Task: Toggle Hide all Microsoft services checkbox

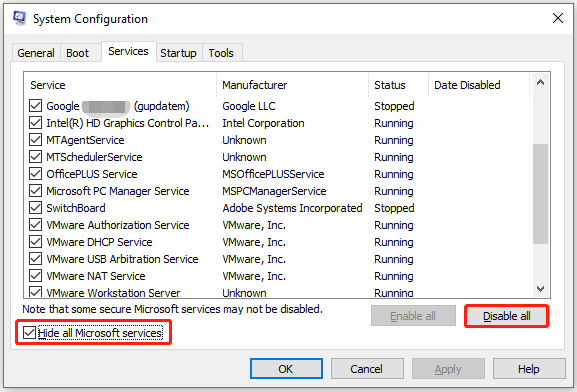Action: pos(29,333)
